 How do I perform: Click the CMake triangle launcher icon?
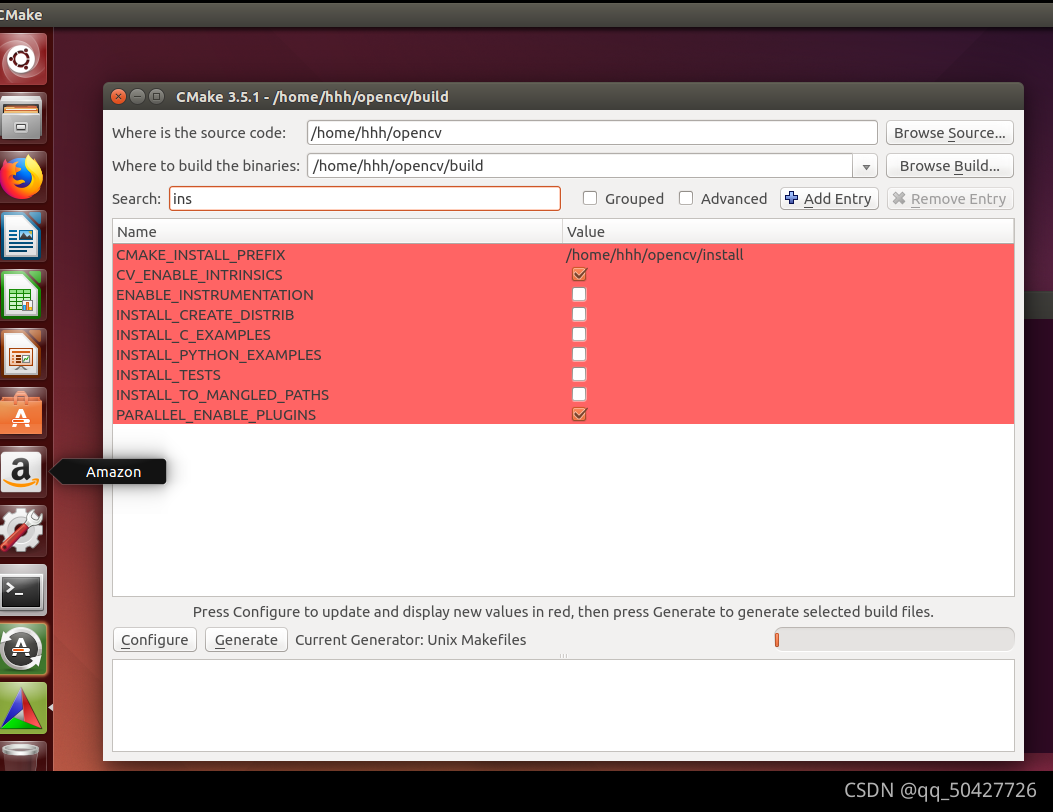coord(22,708)
